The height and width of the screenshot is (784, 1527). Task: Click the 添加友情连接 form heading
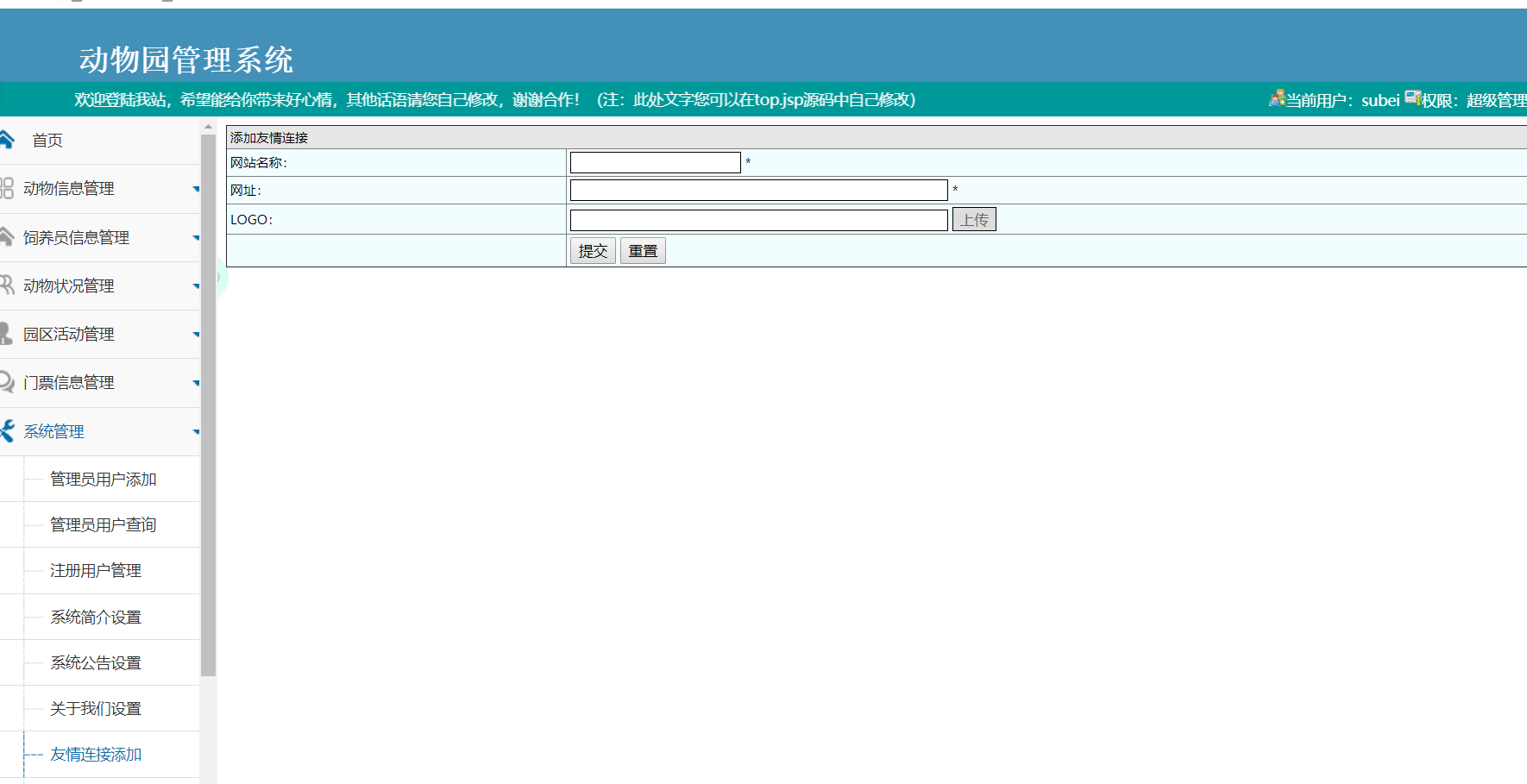pos(269,137)
